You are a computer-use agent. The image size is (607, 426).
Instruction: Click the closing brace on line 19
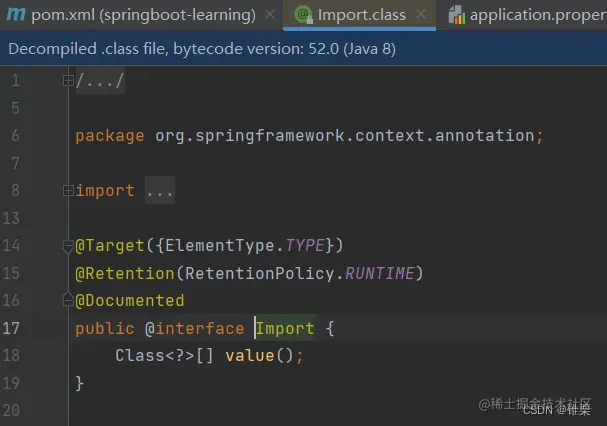pyautogui.click(x=79, y=383)
